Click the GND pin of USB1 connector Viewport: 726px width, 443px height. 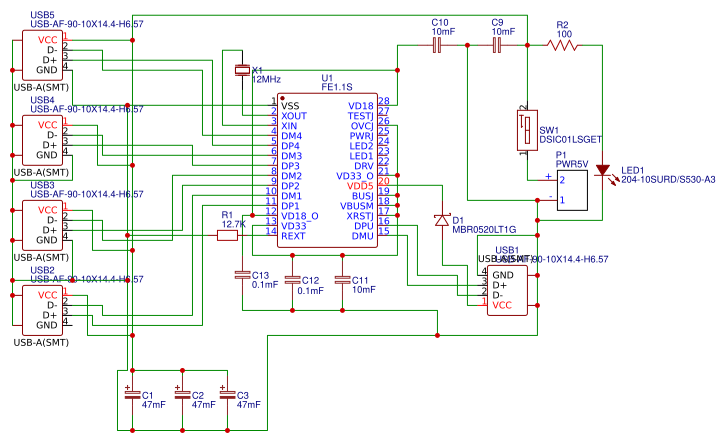(x=503, y=275)
